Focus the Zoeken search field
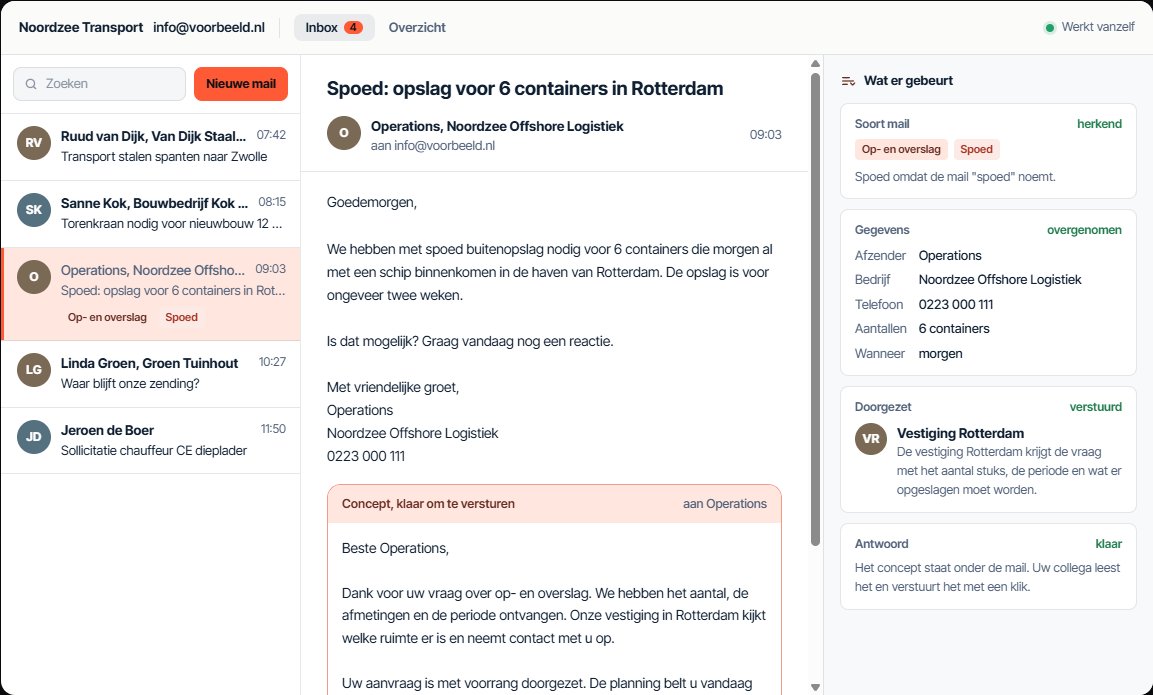1153x695 pixels. tap(99, 84)
